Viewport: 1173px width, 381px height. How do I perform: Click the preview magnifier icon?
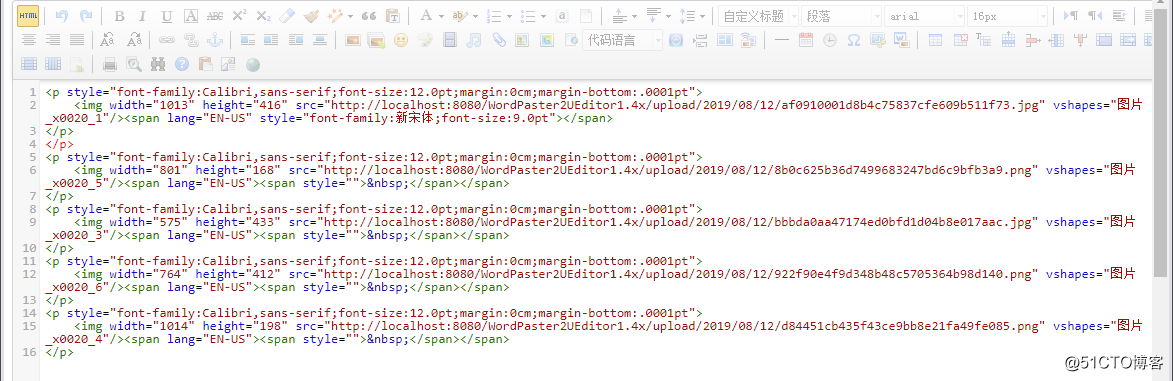tap(133, 64)
